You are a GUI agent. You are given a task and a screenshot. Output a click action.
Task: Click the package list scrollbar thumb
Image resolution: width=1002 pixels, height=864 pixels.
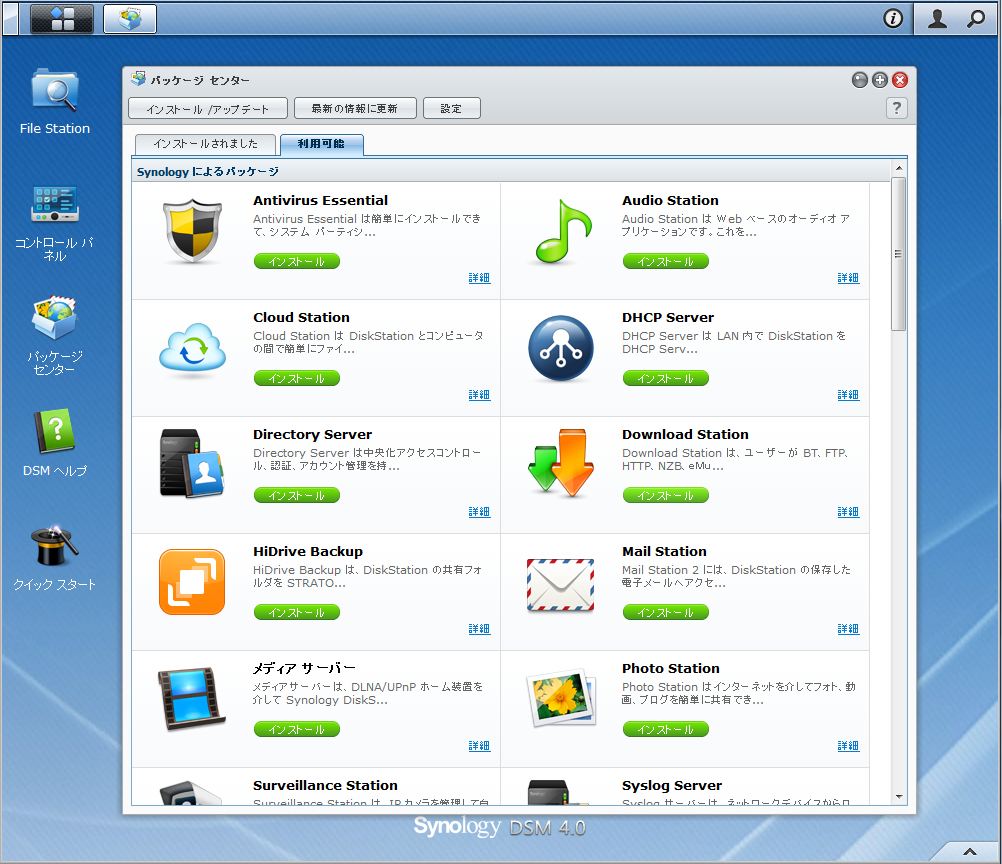[898, 254]
